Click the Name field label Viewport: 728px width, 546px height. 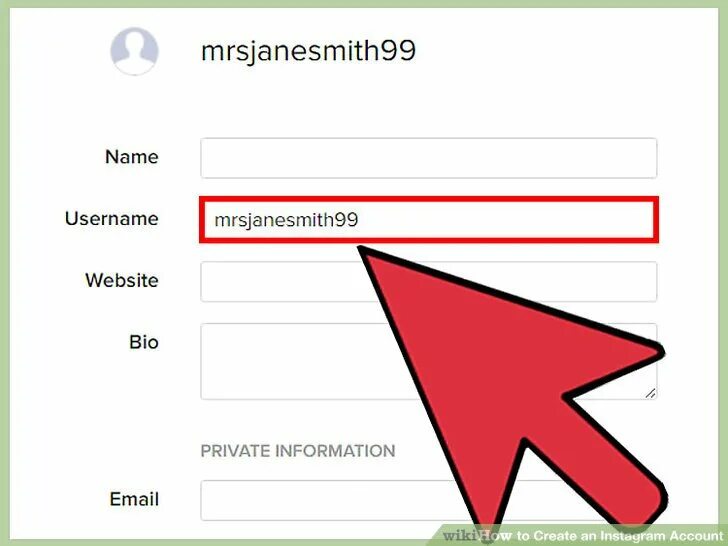[x=132, y=157]
